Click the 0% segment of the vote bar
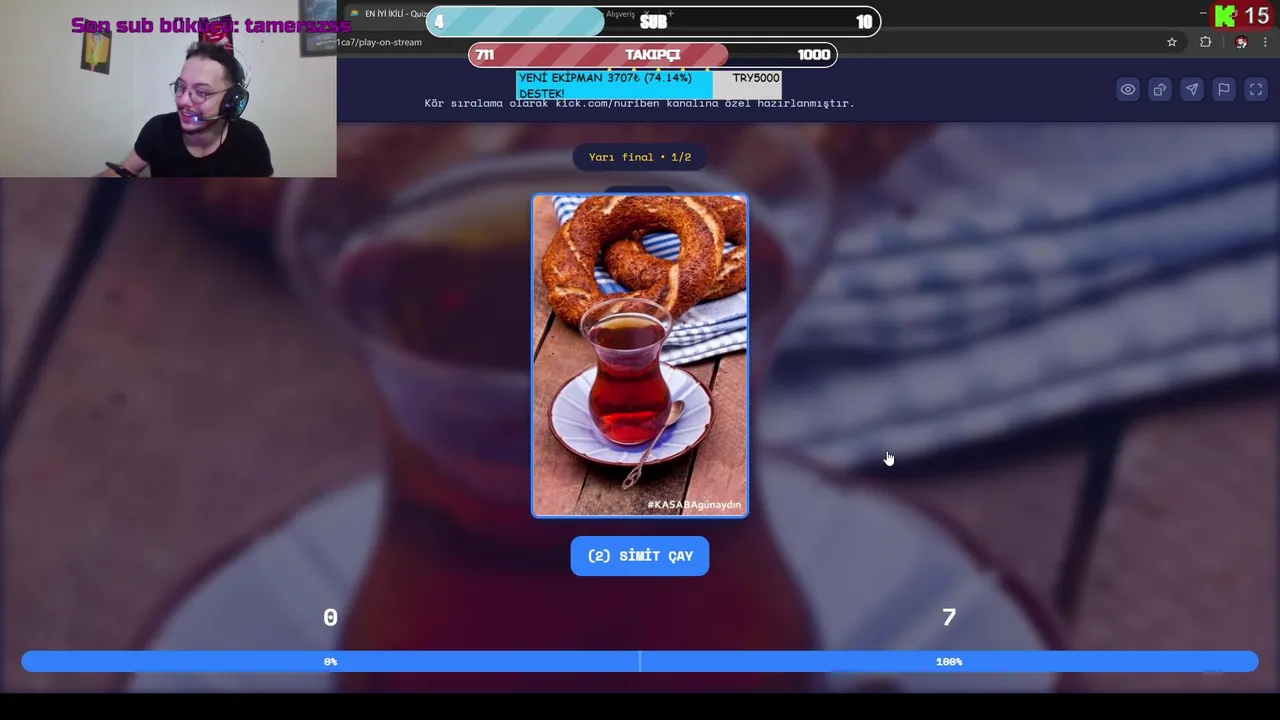Viewport: 1280px width, 720px height. (x=330, y=662)
